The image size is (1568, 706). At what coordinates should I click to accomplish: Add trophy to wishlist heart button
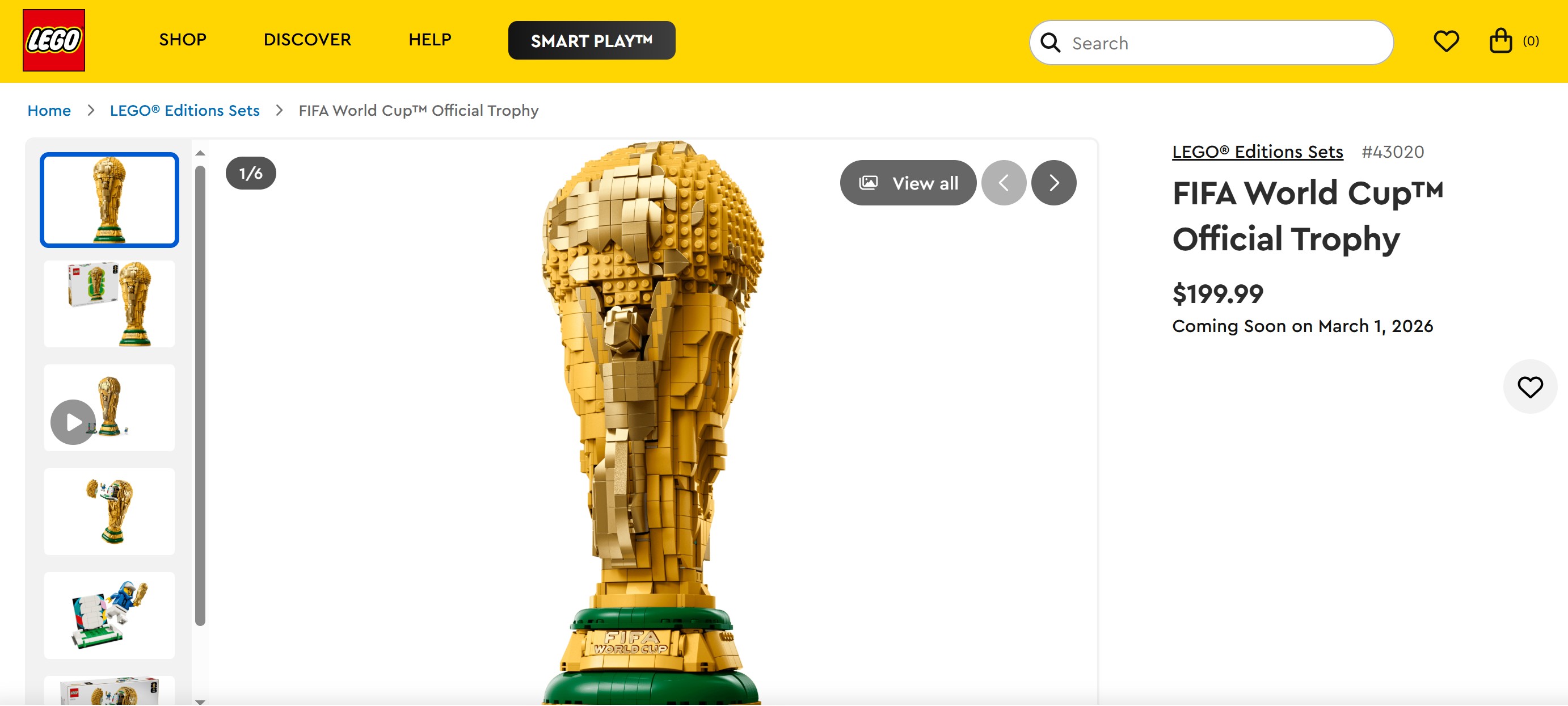[1529, 387]
